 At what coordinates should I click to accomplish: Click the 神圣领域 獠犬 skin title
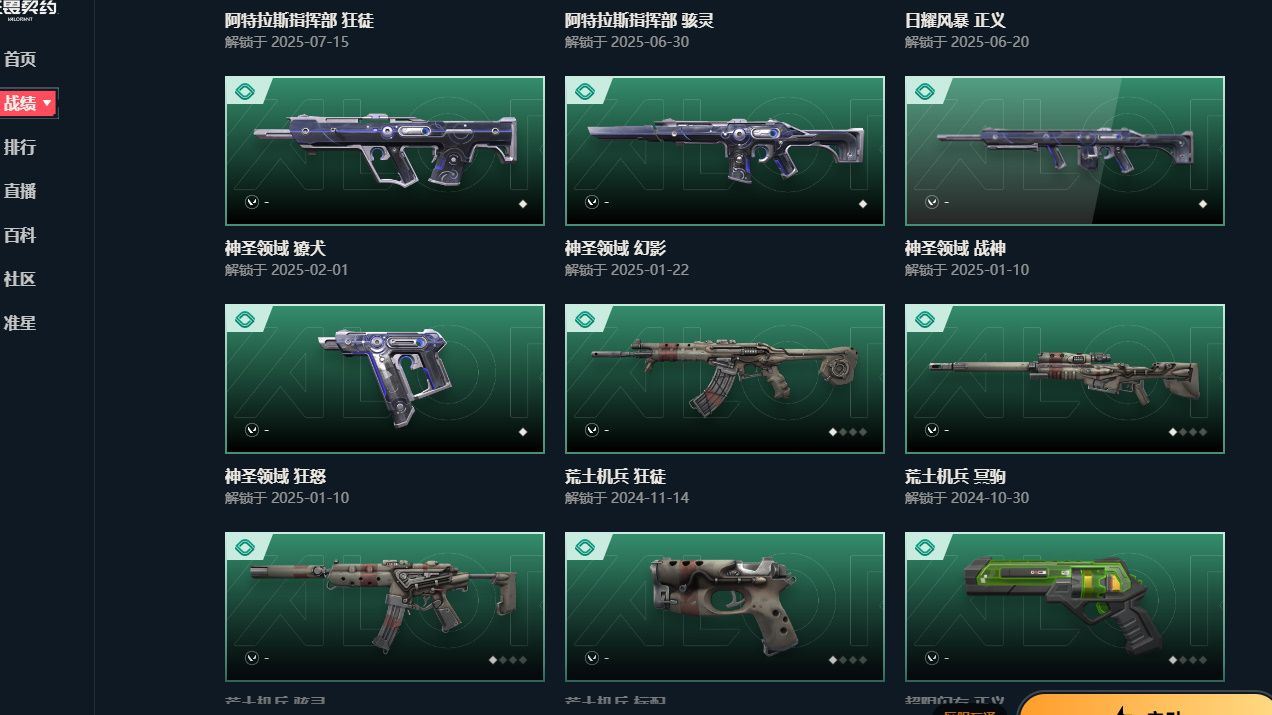pos(275,248)
